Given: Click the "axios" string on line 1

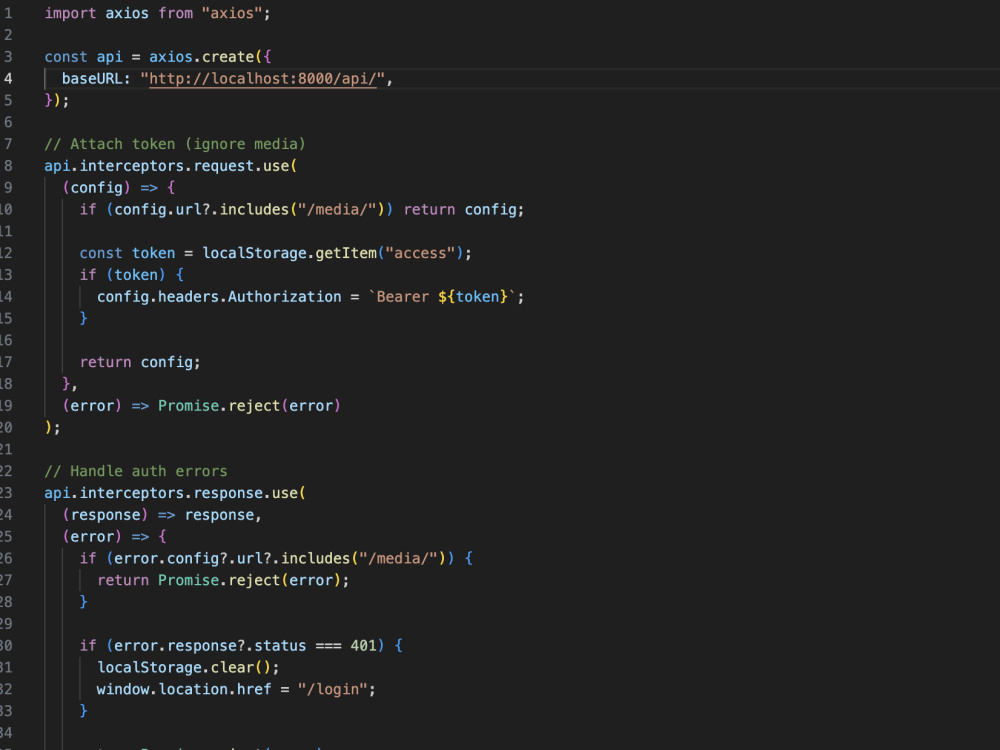Looking at the screenshot, I should (232, 13).
